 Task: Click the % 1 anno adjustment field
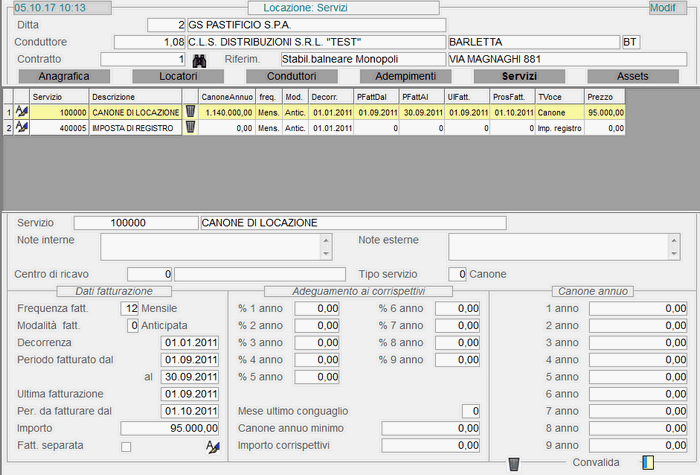317,308
